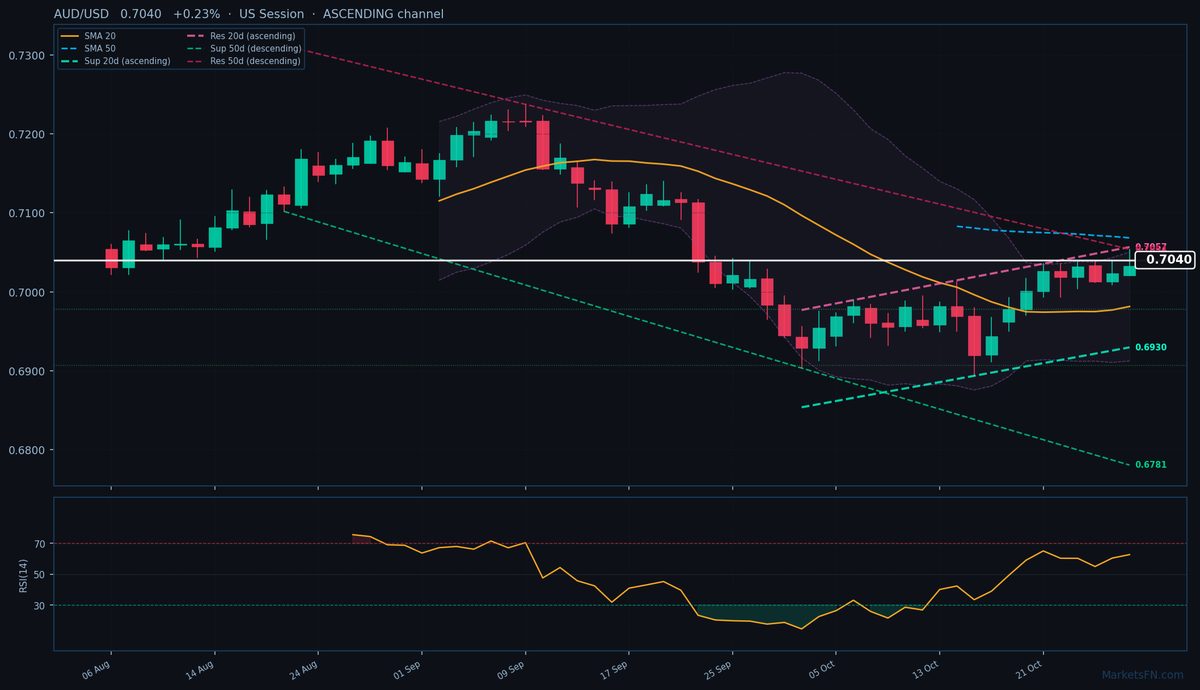Click the +0.23% change text
Image resolution: width=1200 pixels, height=690 pixels.
(x=196, y=14)
